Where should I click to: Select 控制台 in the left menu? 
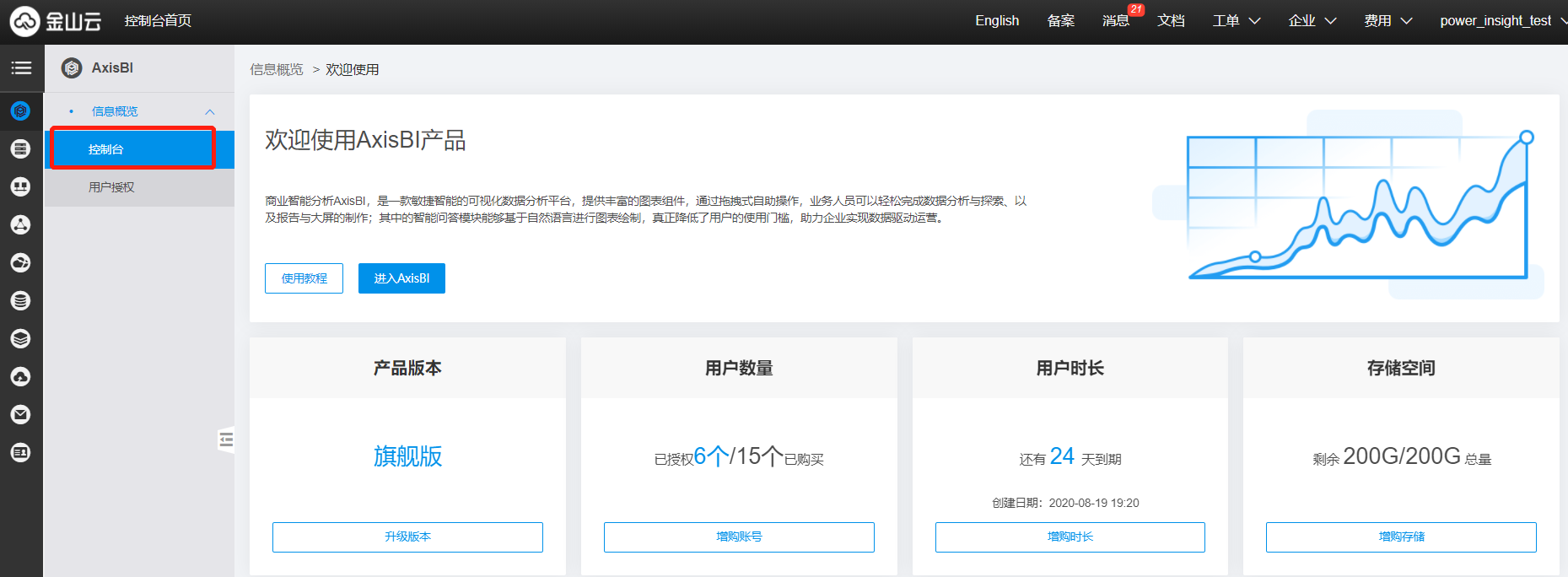point(106,149)
